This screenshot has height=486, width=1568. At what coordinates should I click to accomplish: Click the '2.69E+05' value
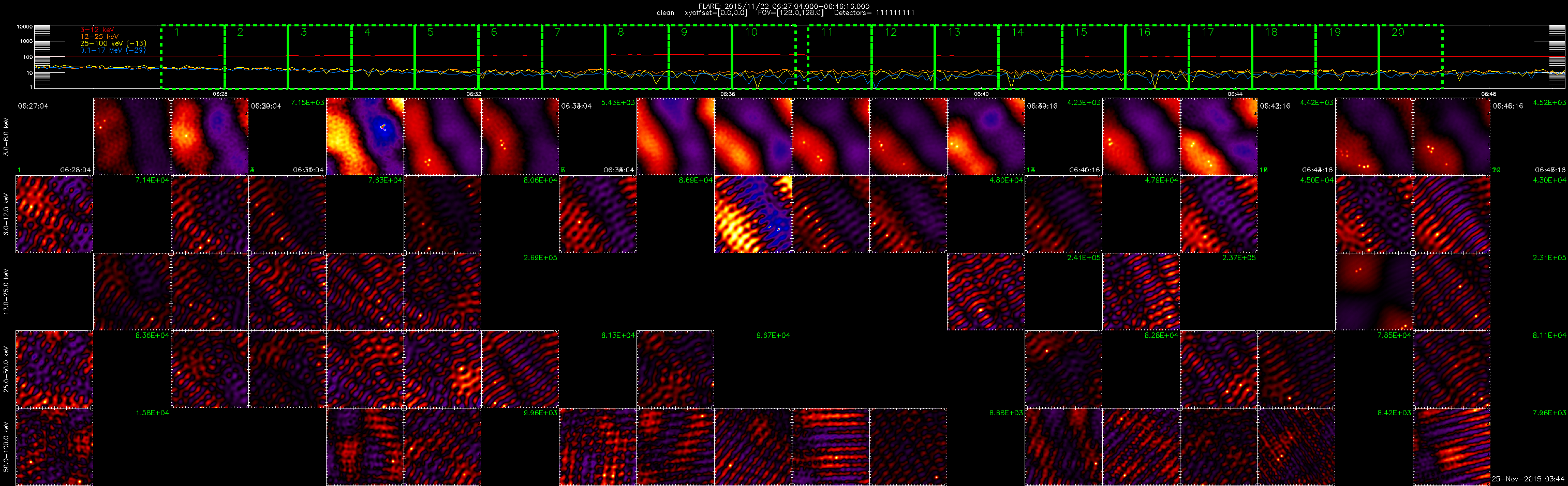[x=540, y=258]
